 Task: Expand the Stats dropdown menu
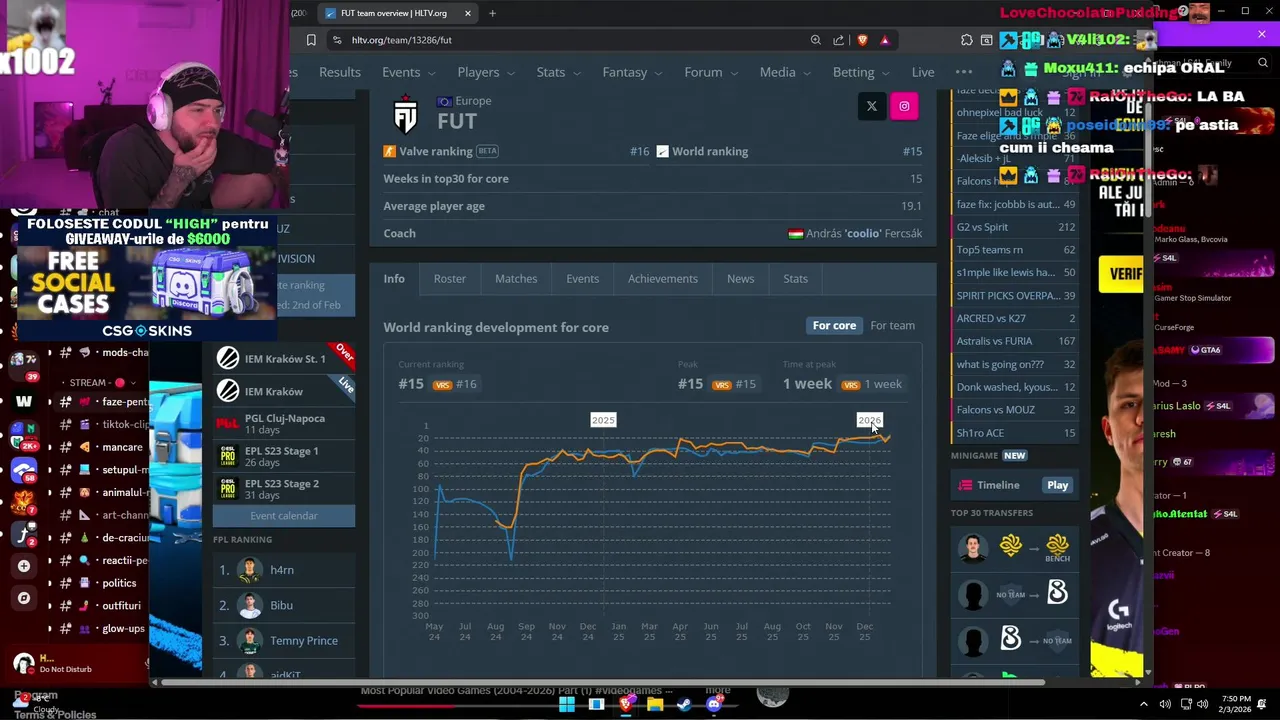557,72
